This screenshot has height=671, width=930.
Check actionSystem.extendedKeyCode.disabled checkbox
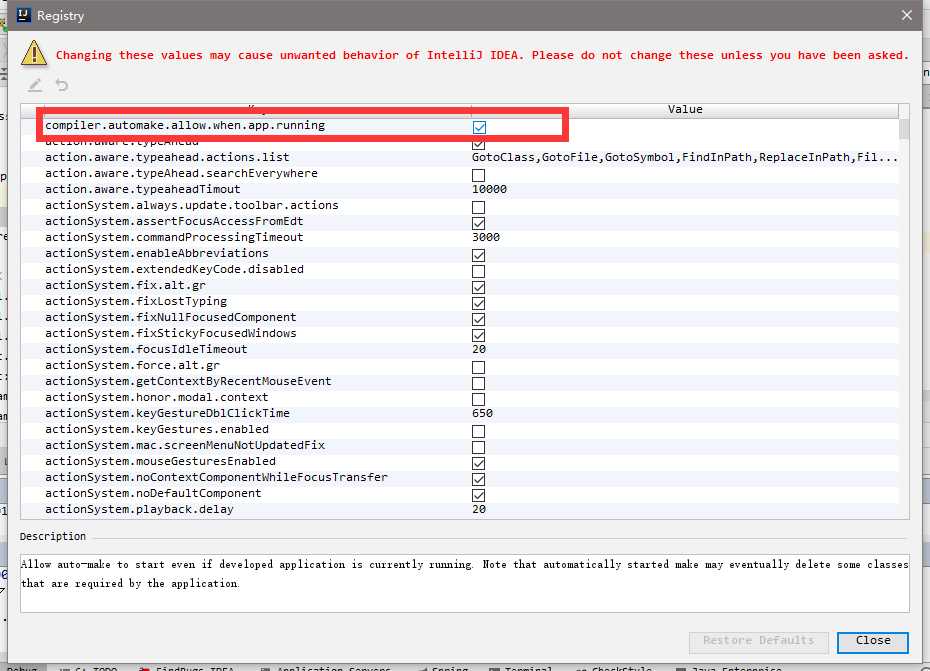point(478,271)
